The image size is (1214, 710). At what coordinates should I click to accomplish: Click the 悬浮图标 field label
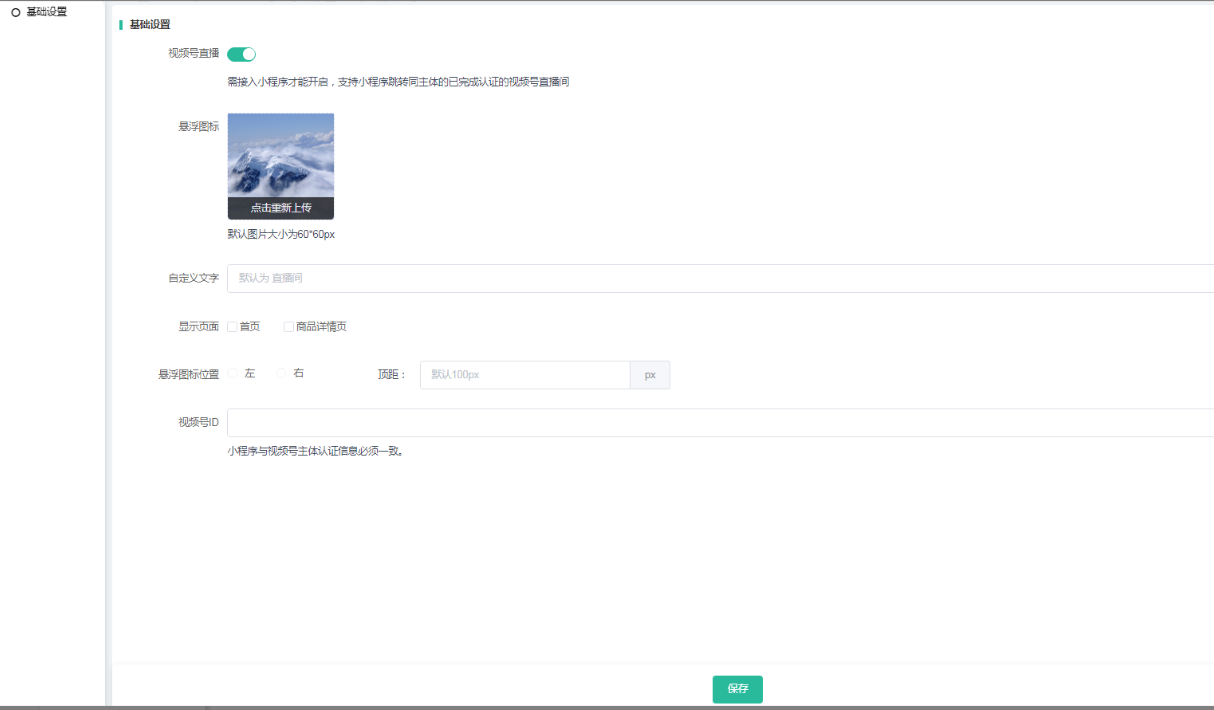198,127
